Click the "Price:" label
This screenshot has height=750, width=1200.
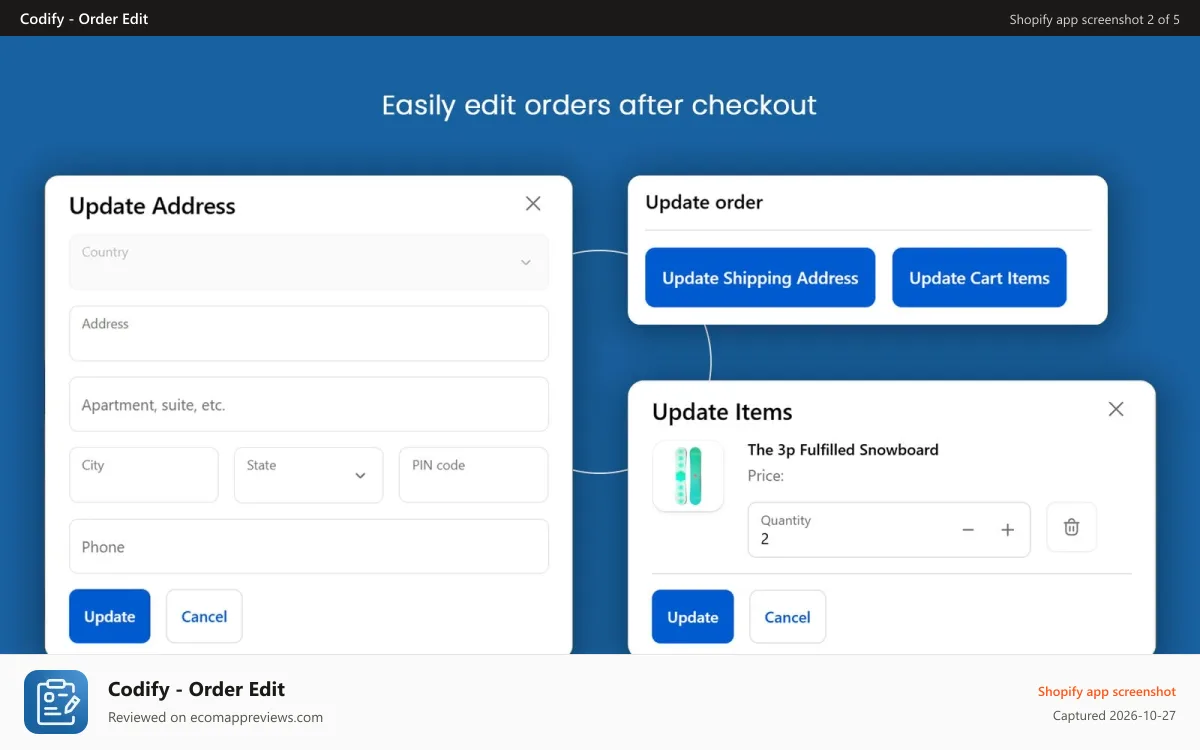tap(766, 476)
